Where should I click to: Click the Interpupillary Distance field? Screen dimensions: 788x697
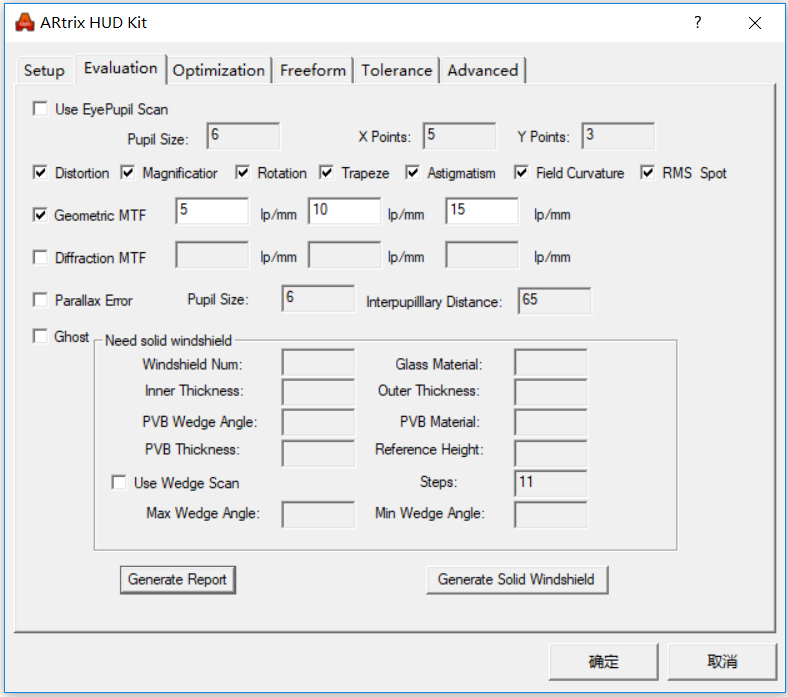pyautogui.click(x=554, y=301)
